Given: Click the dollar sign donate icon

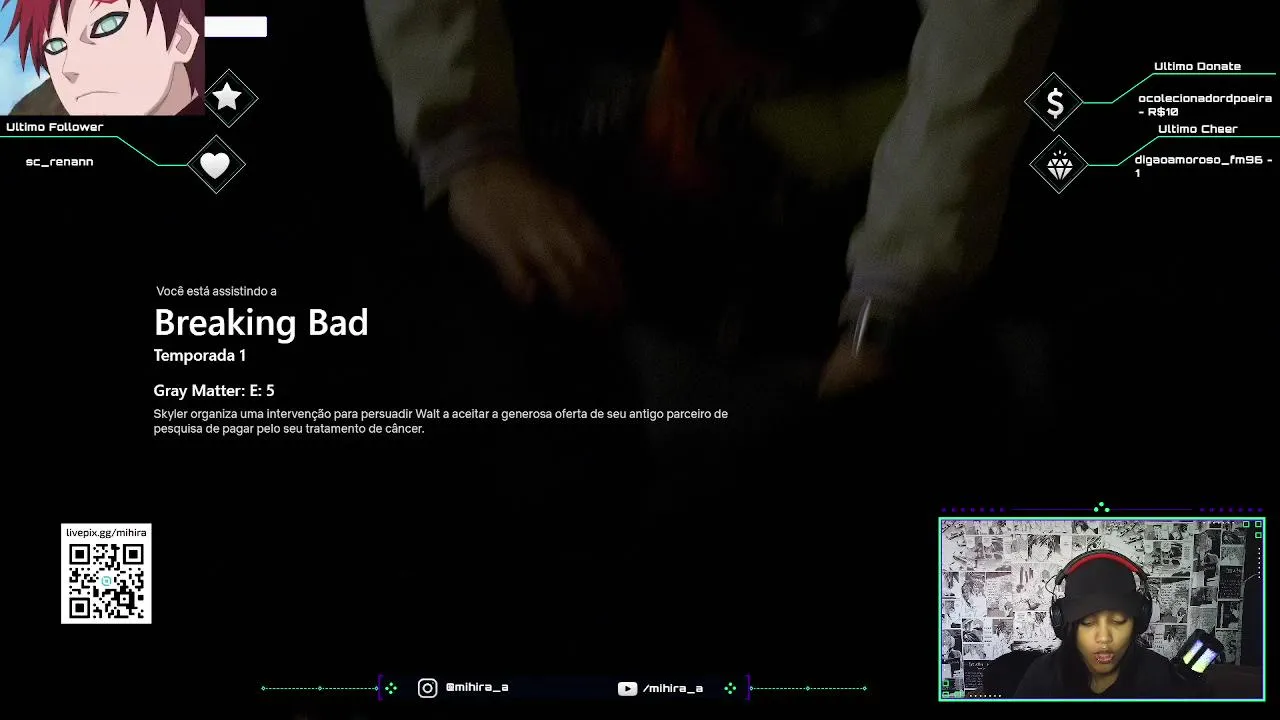Looking at the screenshot, I should point(1055,102).
